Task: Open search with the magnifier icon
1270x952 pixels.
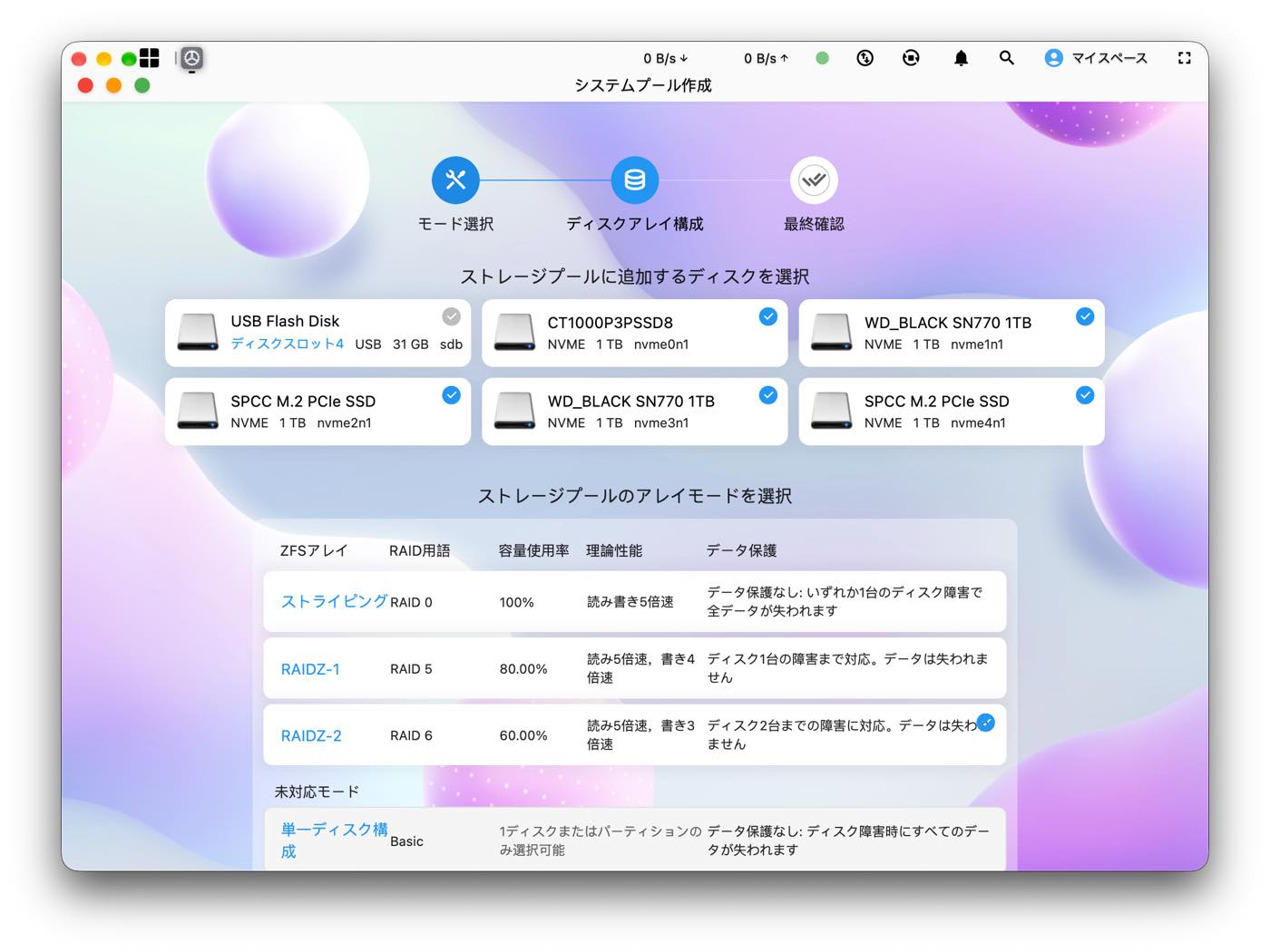Action: coord(1006,58)
